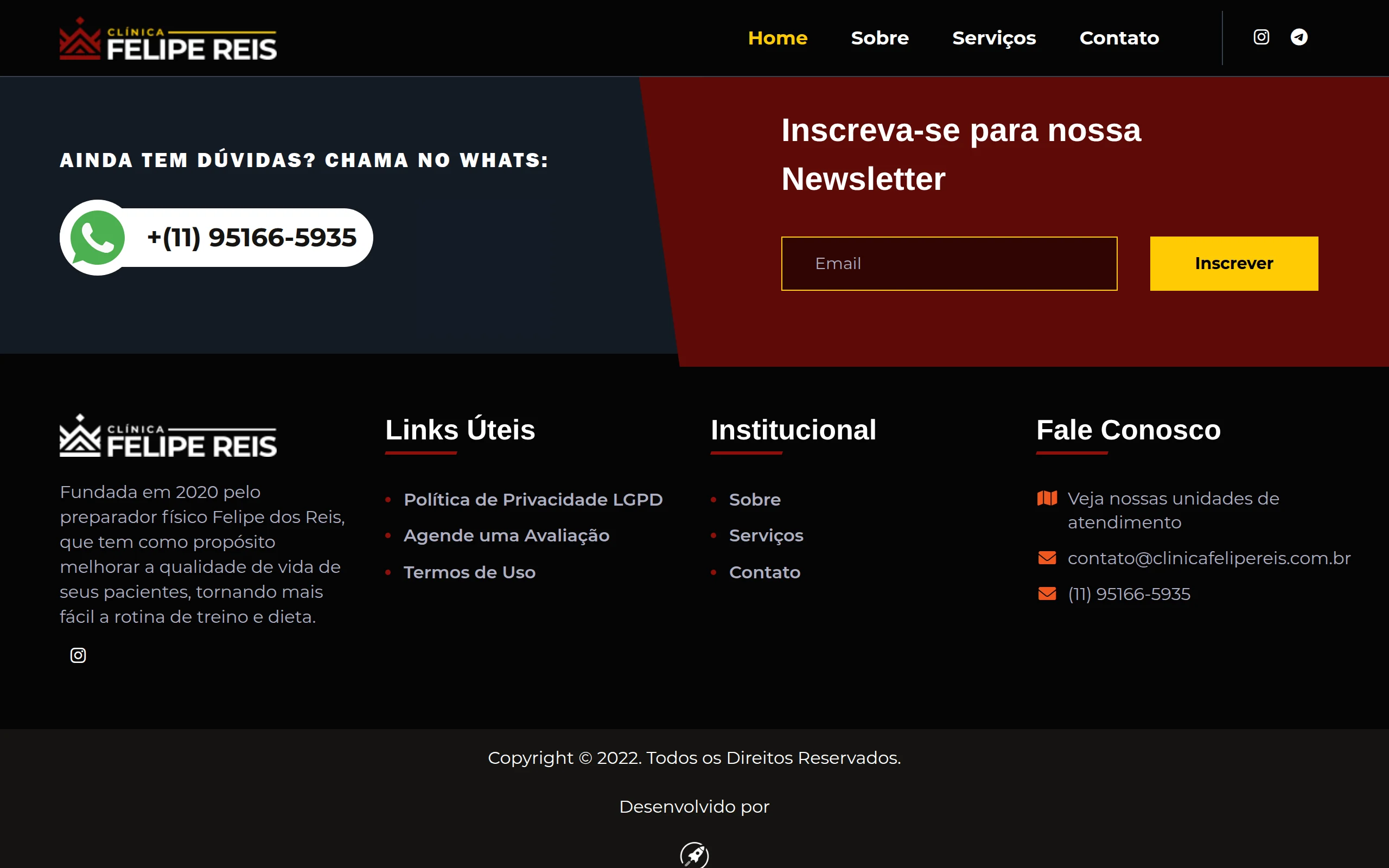Click the Fundada em 2020 description paragraph
Screen dimensions: 1389x868
coord(202,554)
